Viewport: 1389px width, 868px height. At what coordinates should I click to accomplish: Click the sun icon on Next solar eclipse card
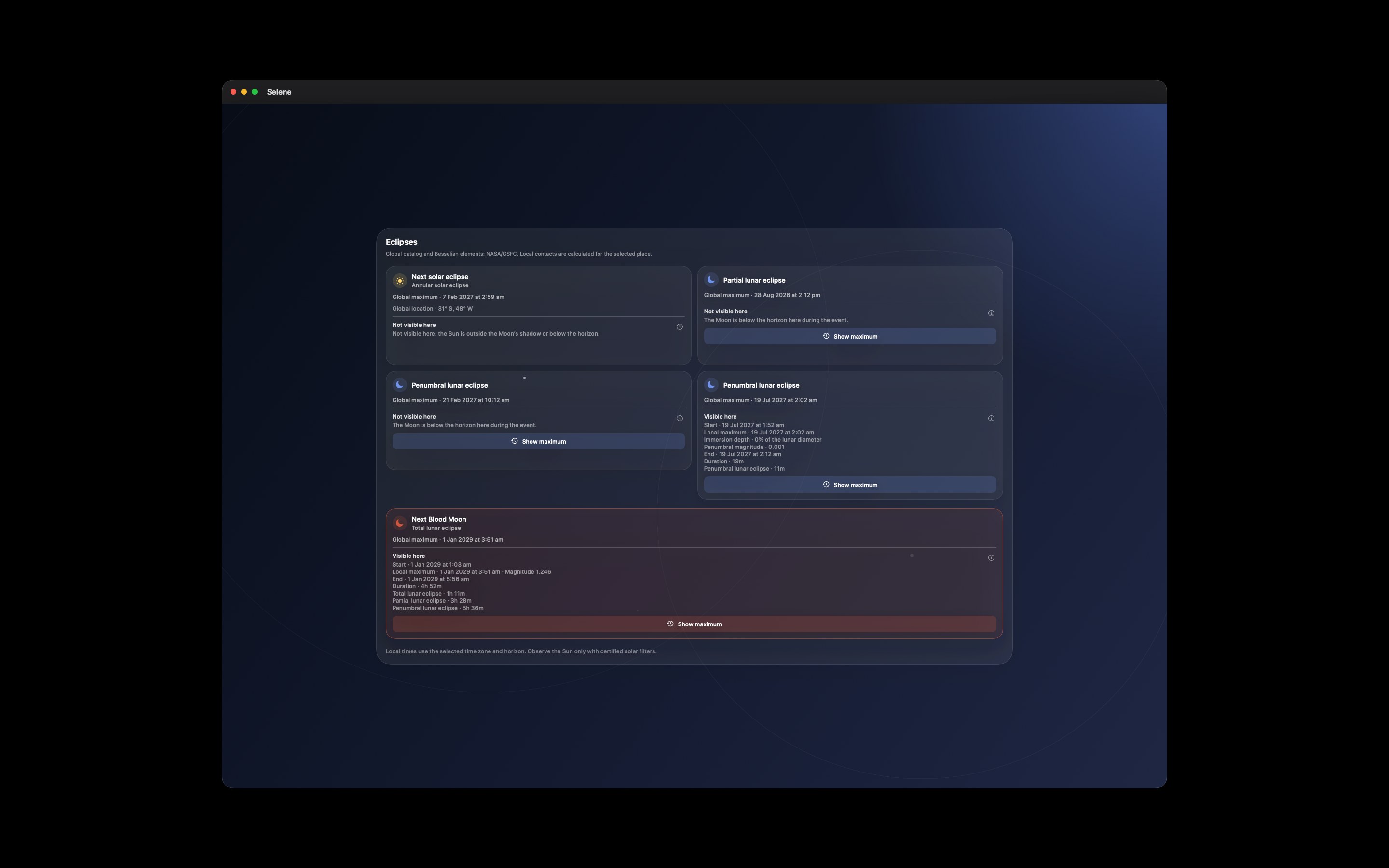click(399, 281)
